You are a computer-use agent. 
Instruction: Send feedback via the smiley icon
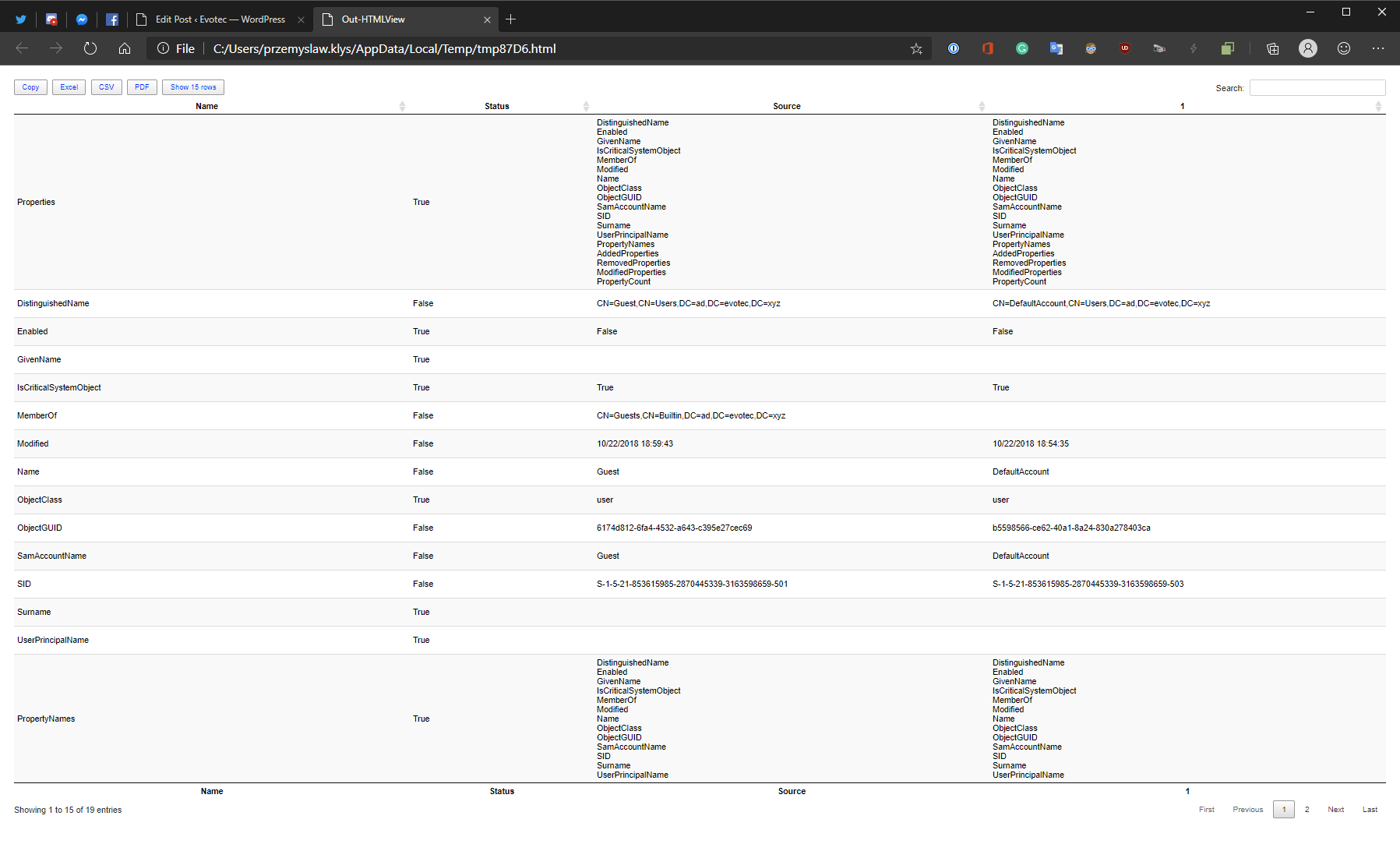(x=1344, y=48)
